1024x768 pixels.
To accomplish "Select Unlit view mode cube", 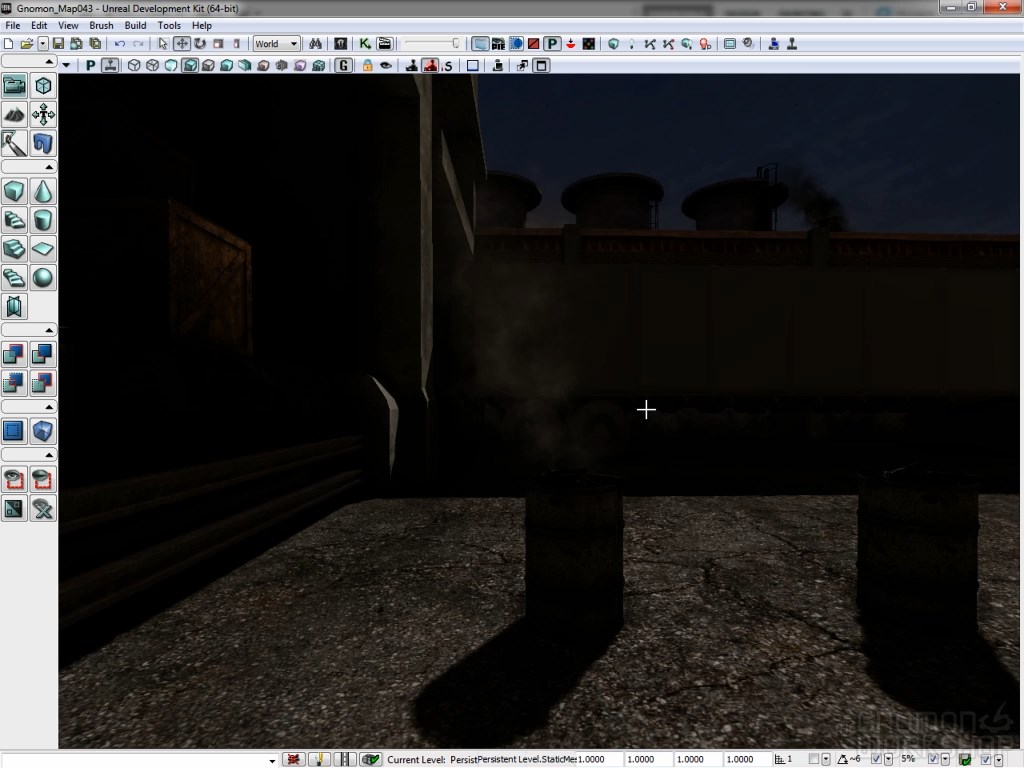I will click(x=171, y=65).
